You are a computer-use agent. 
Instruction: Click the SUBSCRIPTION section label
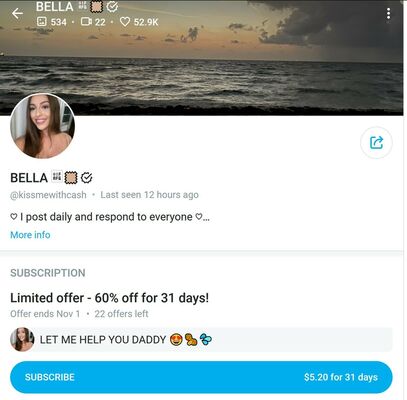pyautogui.click(x=48, y=273)
